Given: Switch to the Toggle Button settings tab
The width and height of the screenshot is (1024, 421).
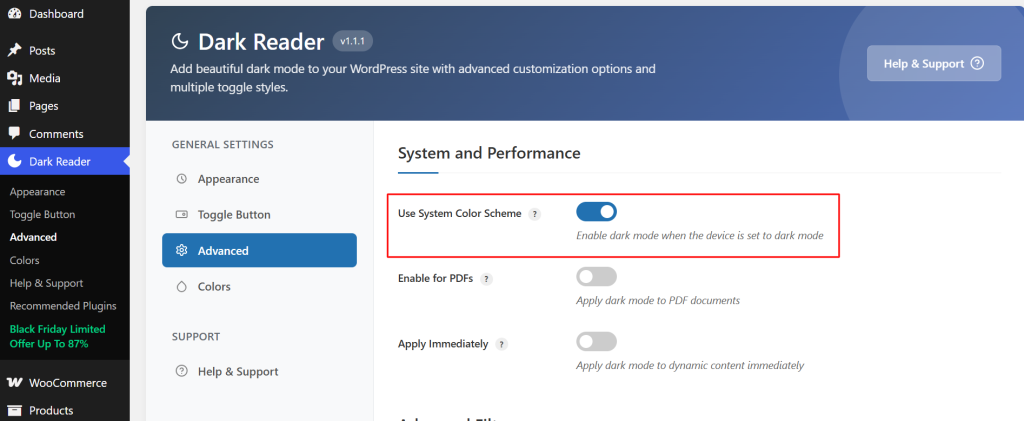Looking at the screenshot, I should pyautogui.click(x=259, y=215).
